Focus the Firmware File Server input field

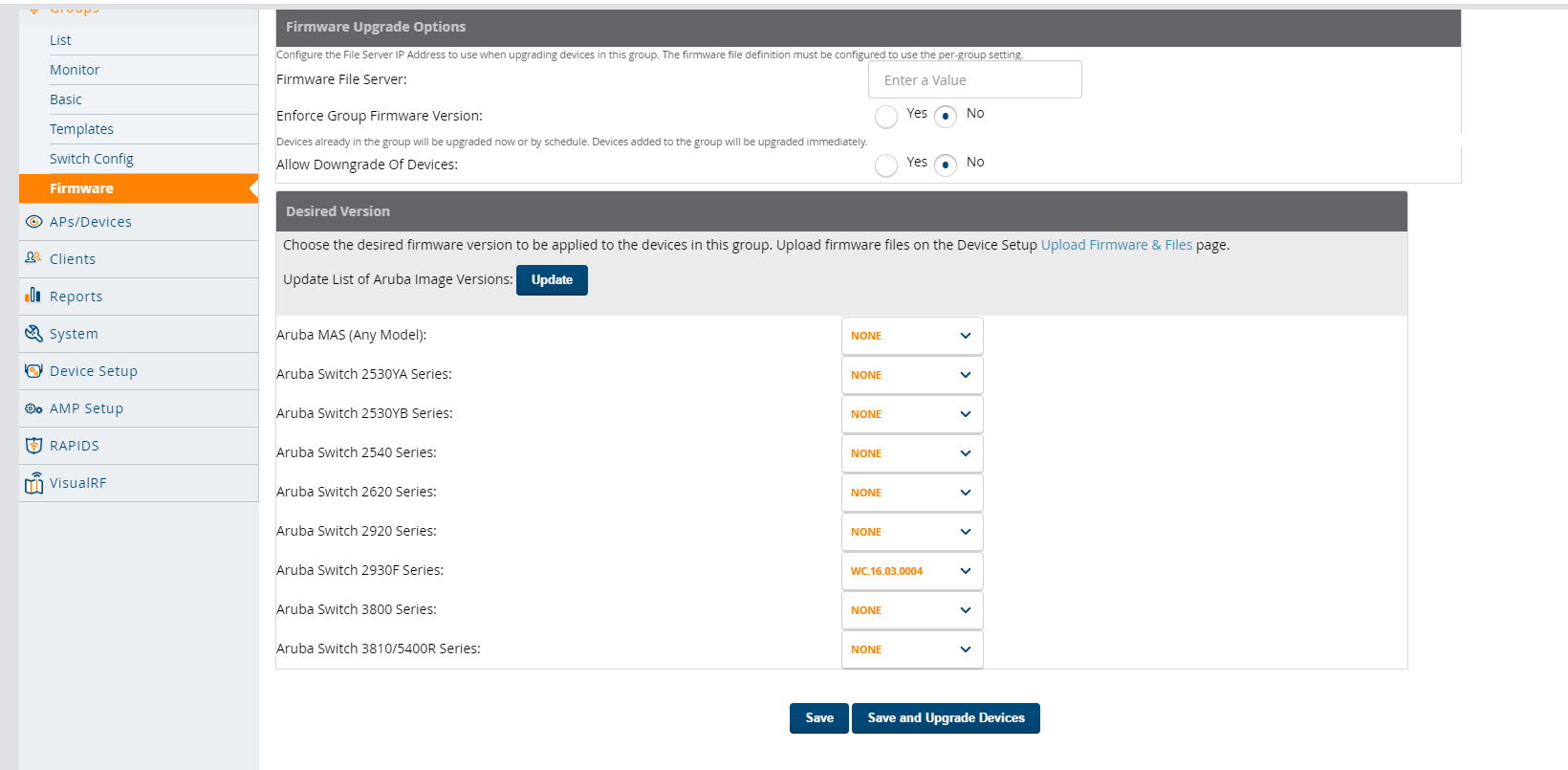[975, 79]
